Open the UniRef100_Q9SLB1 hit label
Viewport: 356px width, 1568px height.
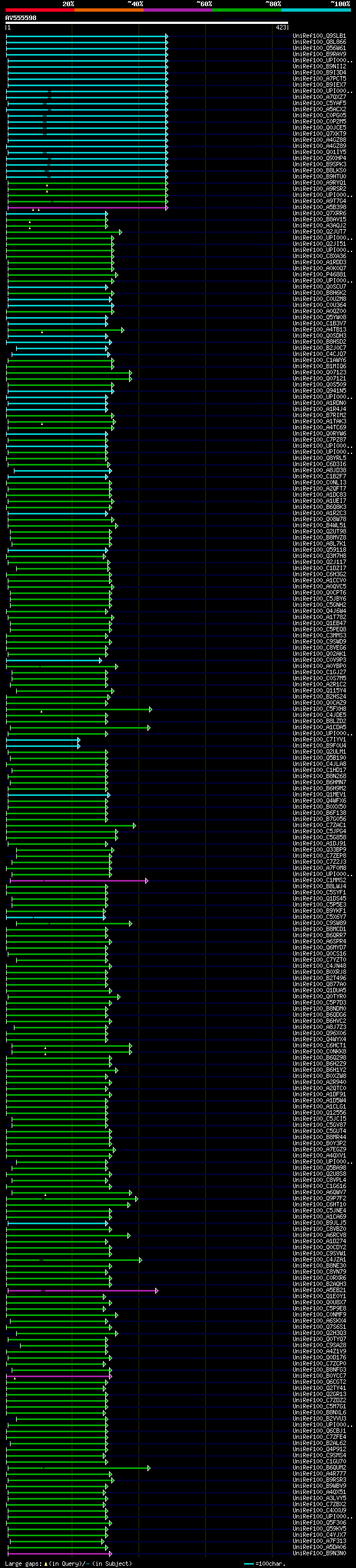pyautogui.click(x=319, y=36)
